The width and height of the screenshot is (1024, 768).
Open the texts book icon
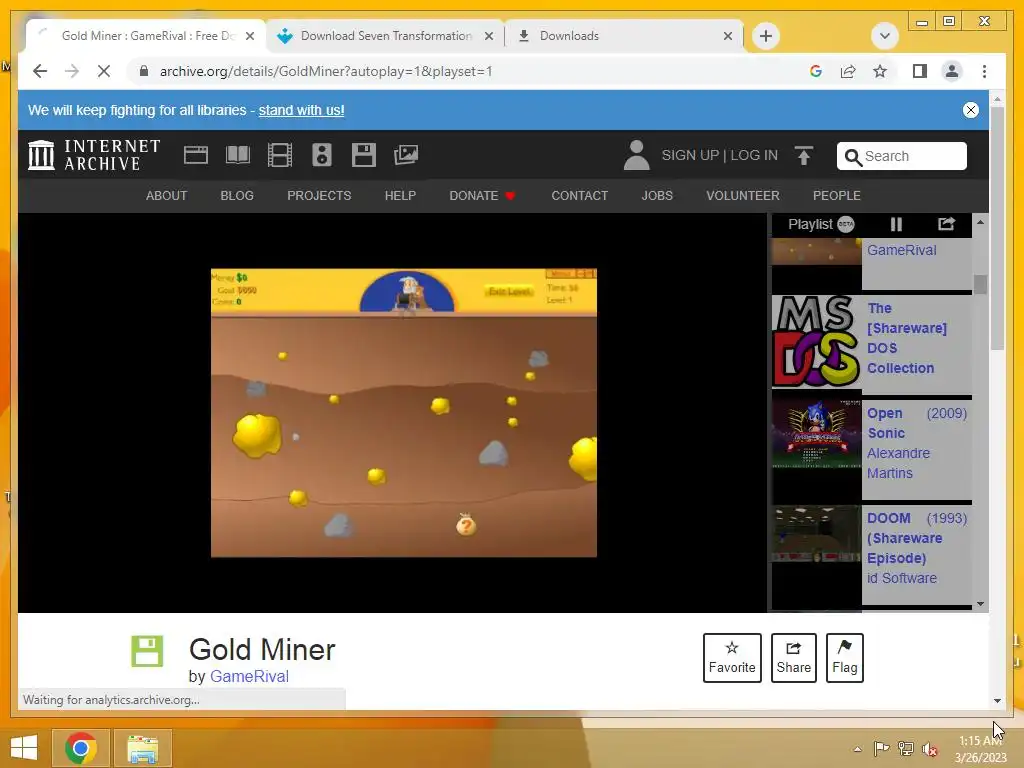pos(238,155)
